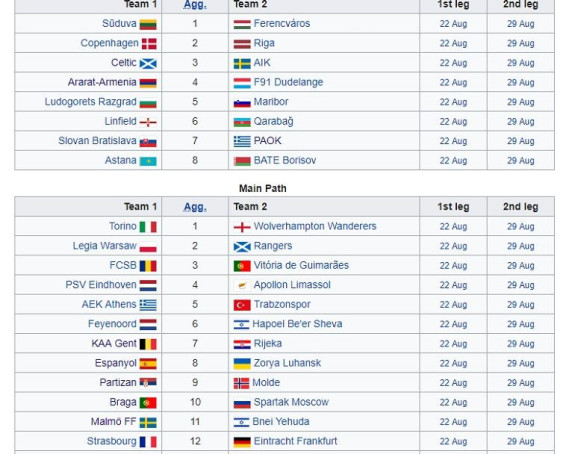Click the Spain flag next to Espanyol
The image size is (575, 454).
pos(148,363)
